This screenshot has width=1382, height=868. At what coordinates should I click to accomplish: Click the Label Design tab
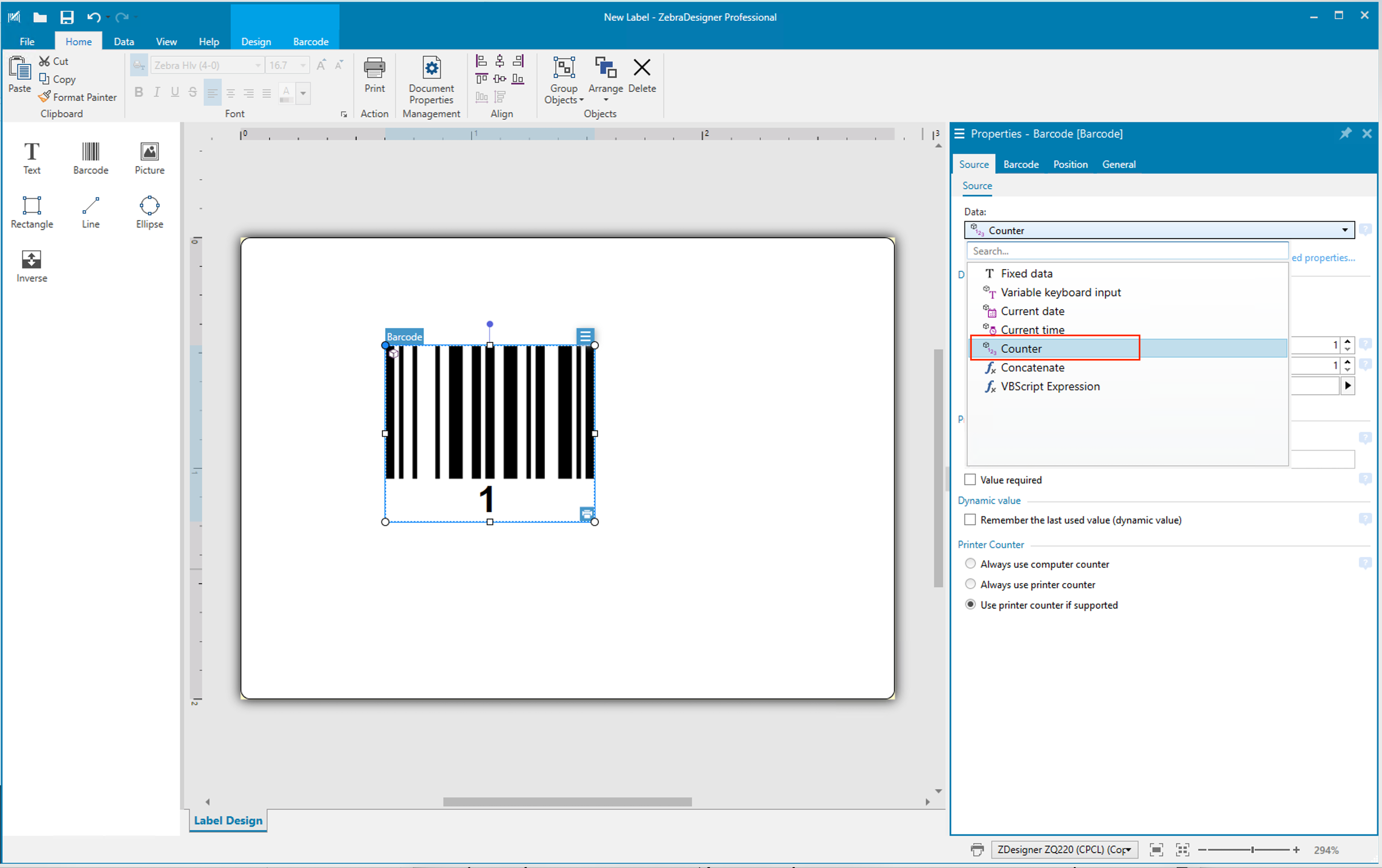point(228,820)
